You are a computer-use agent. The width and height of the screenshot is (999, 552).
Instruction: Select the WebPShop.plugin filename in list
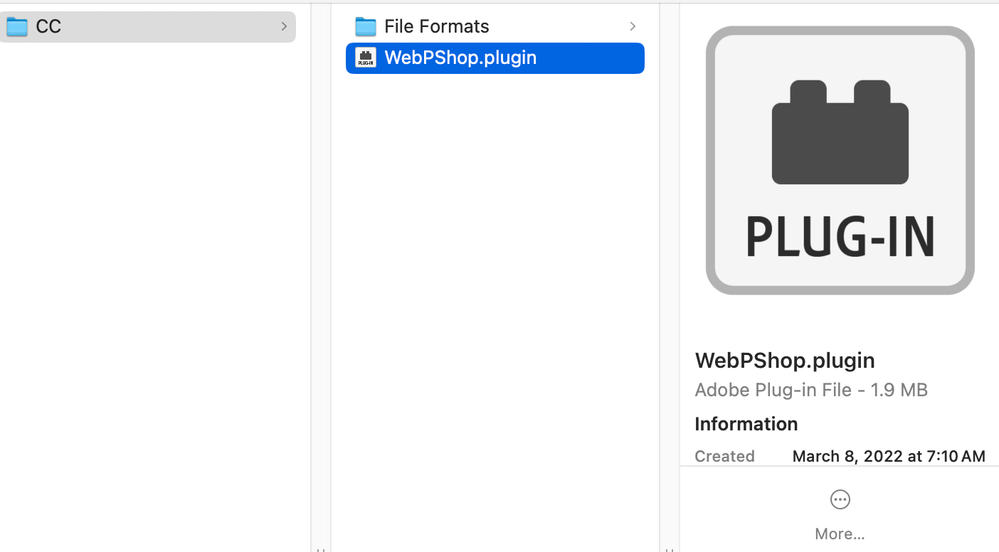(460, 58)
